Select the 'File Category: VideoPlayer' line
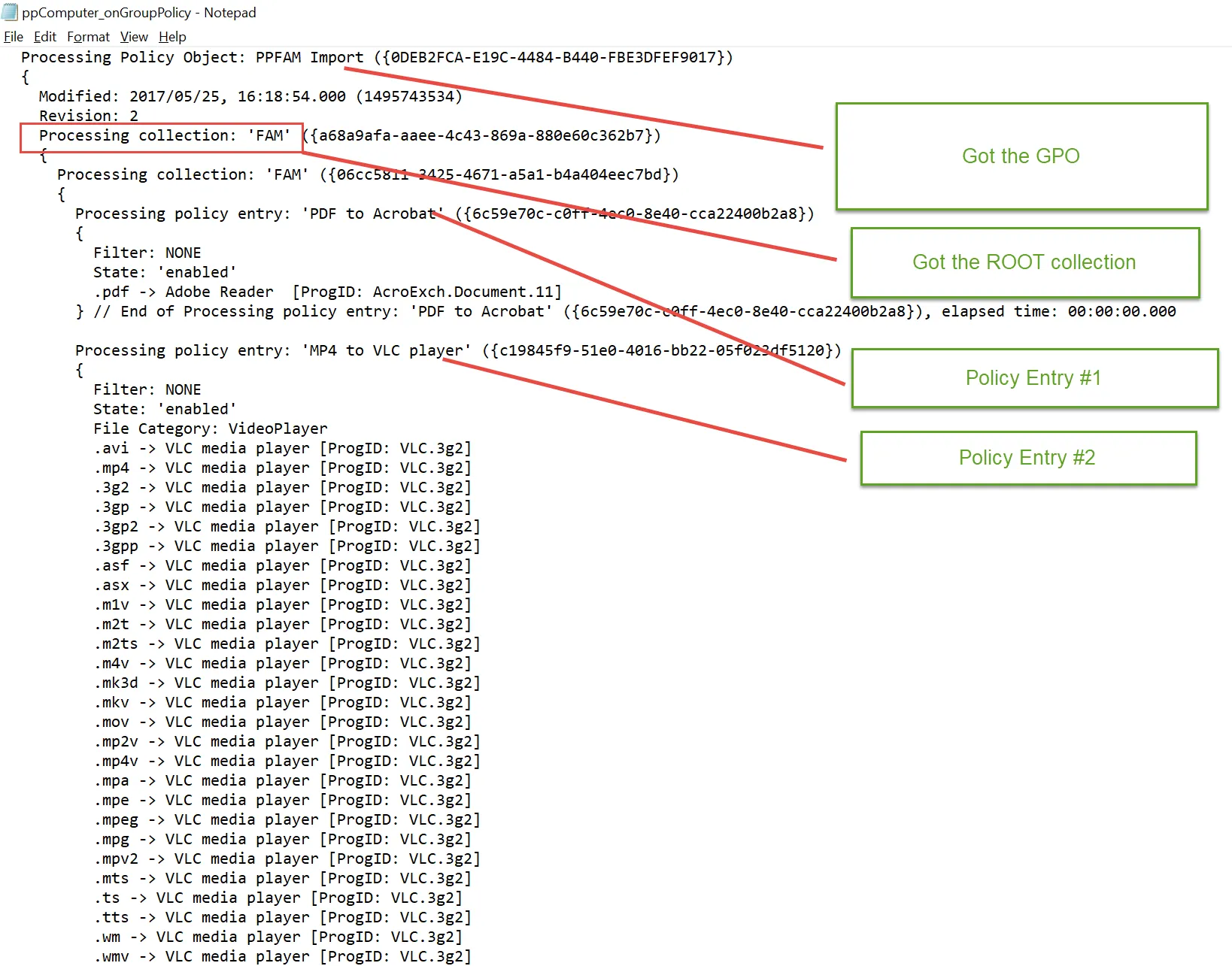The height and width of the screenshot is (966, 1232). (210, 428)
